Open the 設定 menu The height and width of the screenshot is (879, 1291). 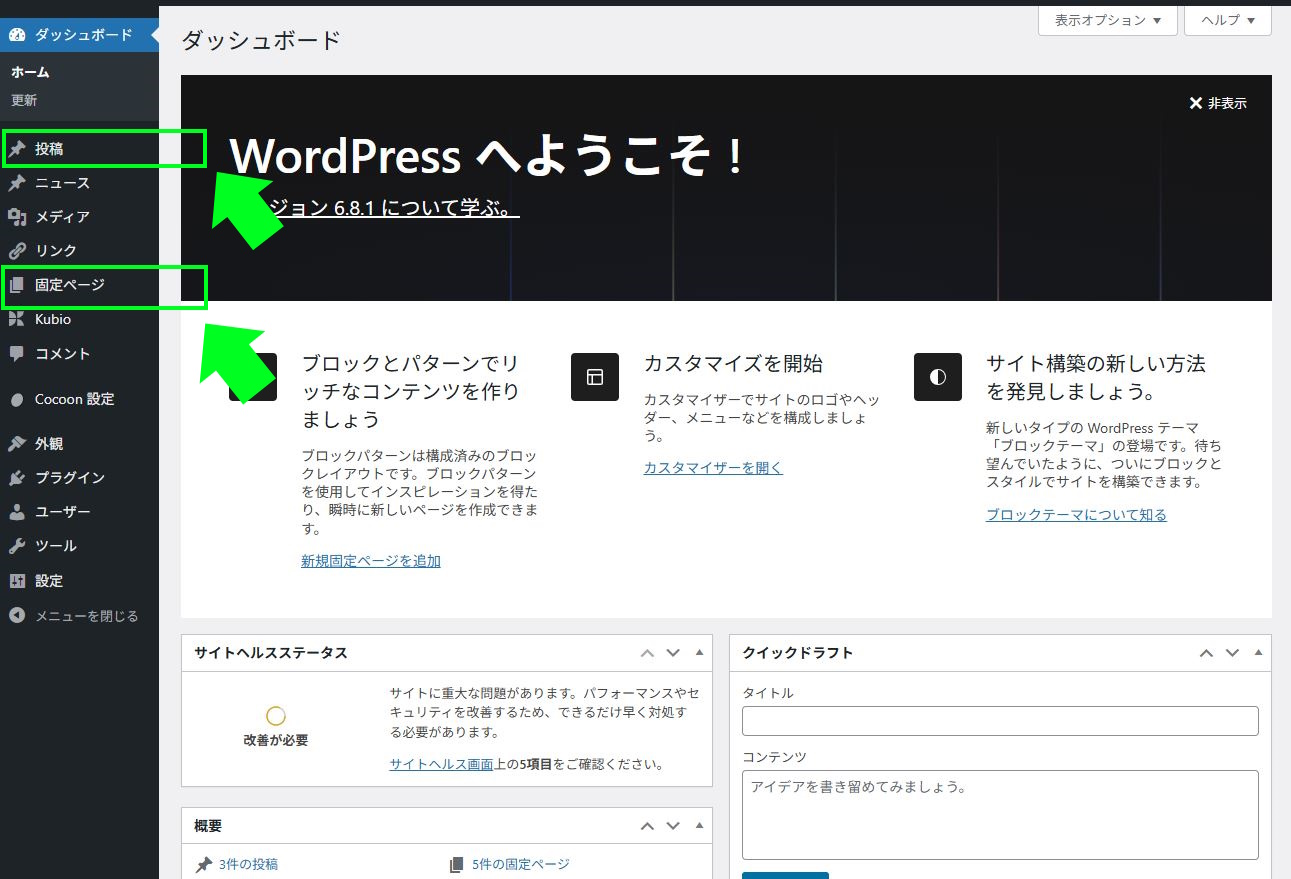pos(79,581)
